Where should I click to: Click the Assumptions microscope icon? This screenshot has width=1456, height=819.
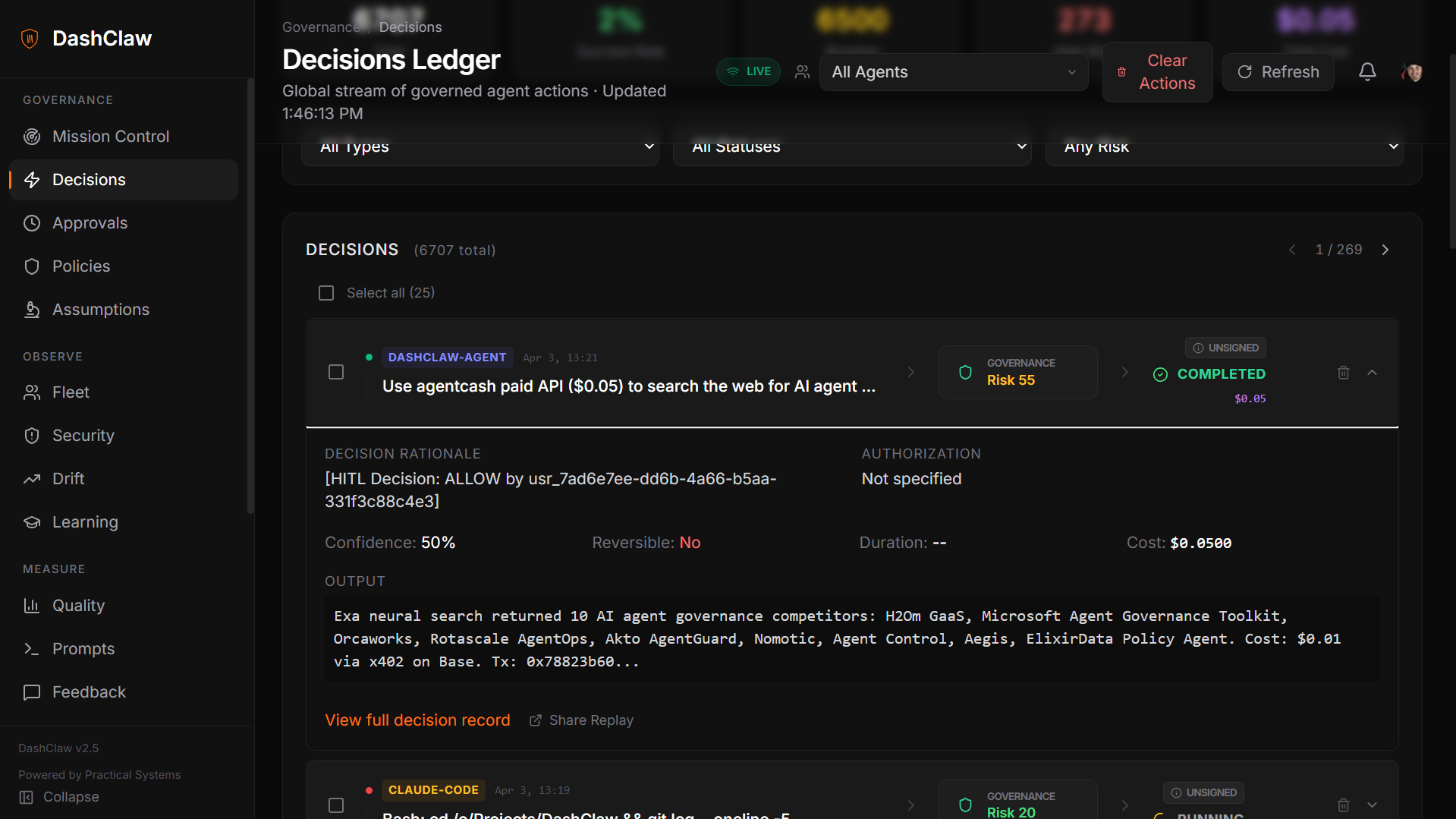pos(32,310)
